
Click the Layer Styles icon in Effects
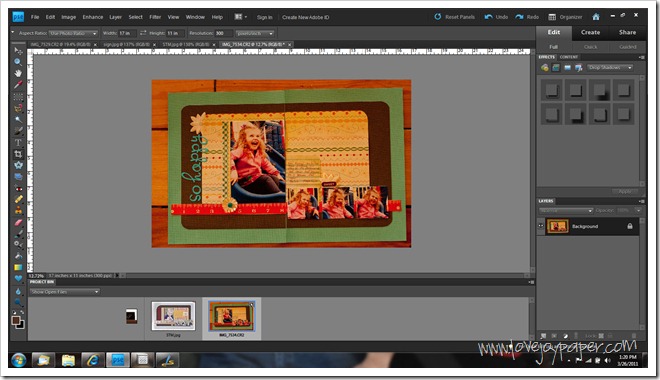(x=556, y=68)
